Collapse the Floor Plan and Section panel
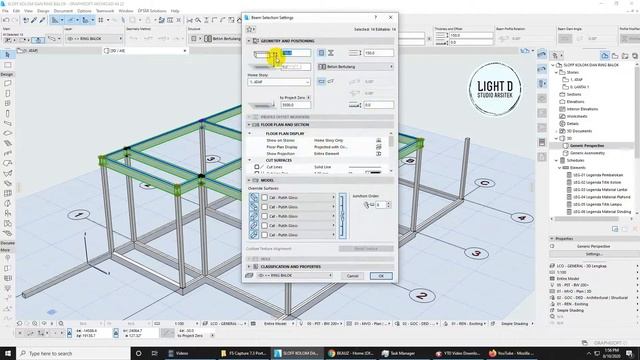The image size is (640, 360). tap(249, 124)
